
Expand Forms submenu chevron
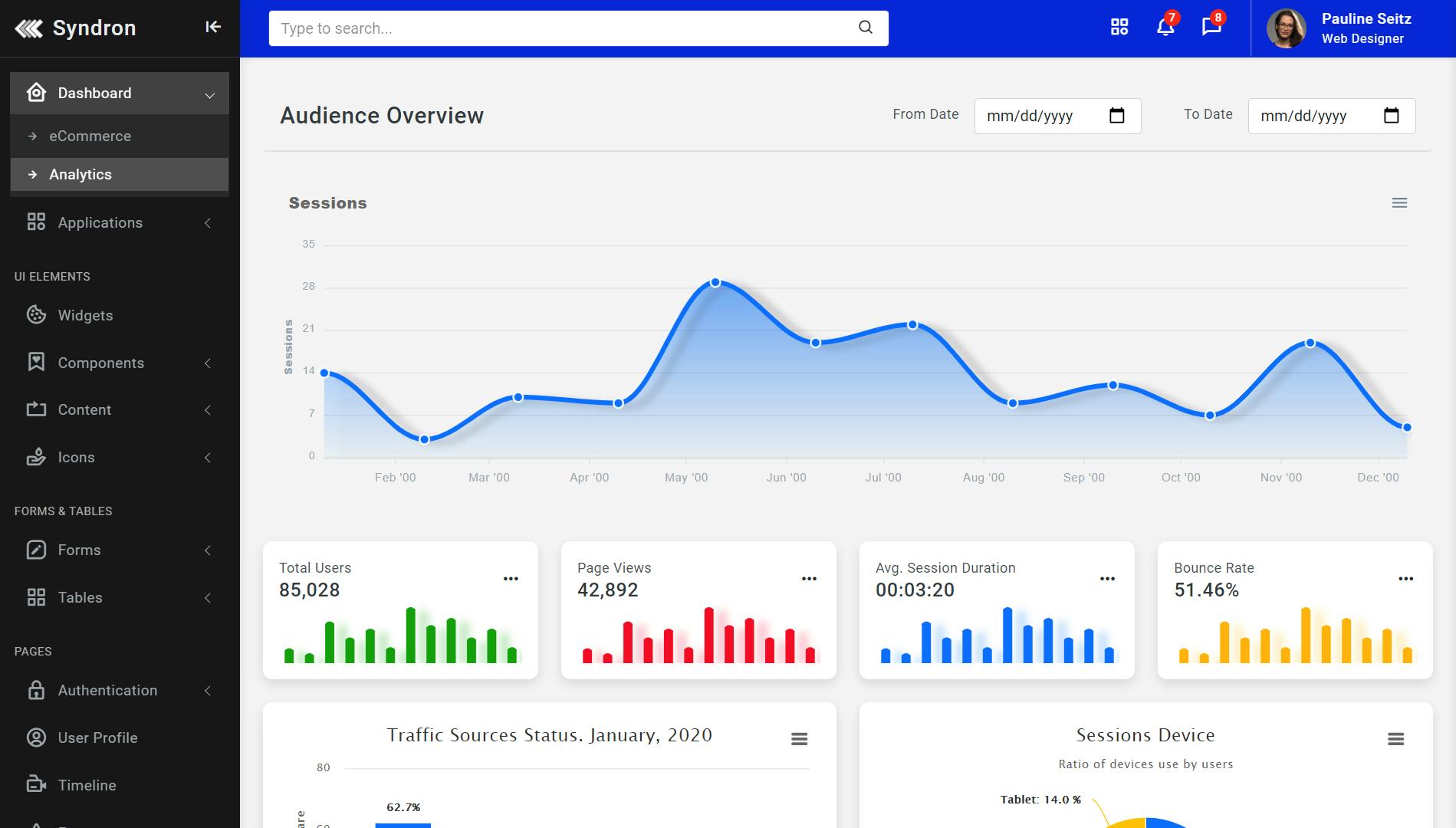pos(208,550)
